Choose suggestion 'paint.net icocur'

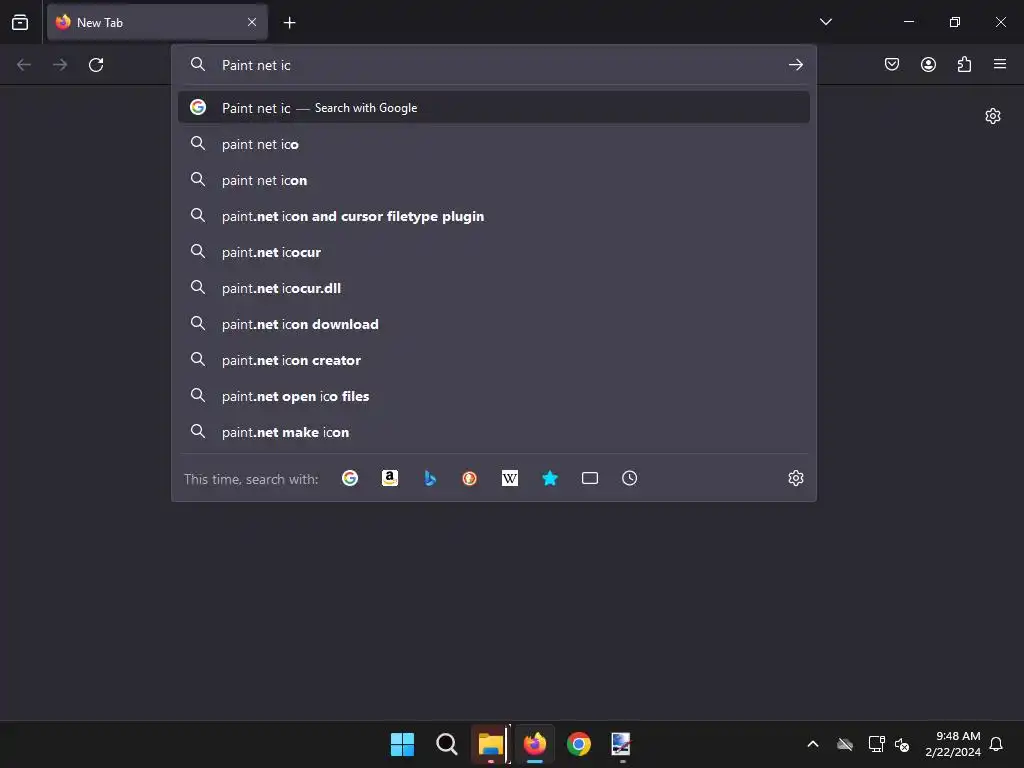pos(494,251)
